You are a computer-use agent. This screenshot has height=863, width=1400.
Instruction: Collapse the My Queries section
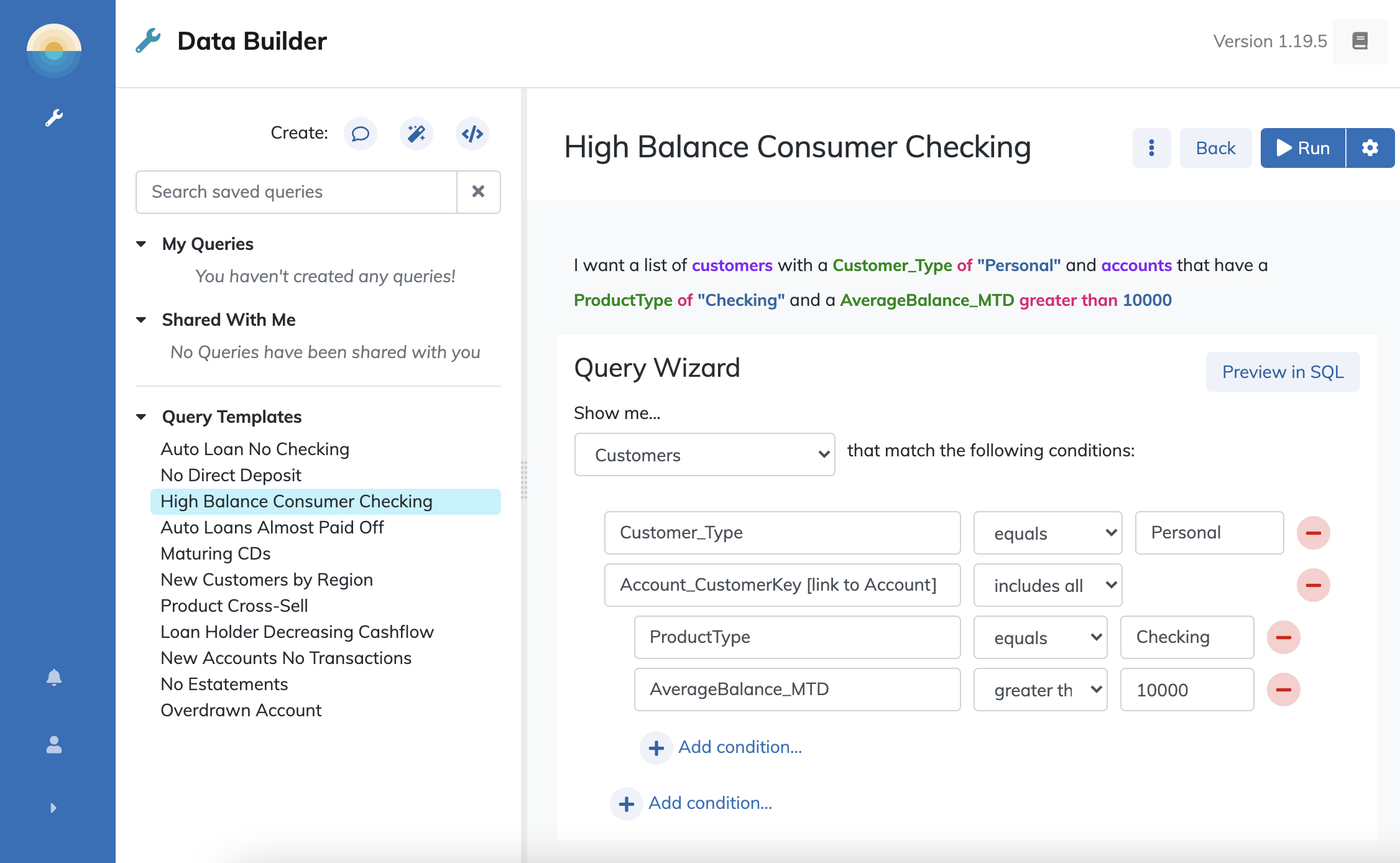tap(141, 244)
